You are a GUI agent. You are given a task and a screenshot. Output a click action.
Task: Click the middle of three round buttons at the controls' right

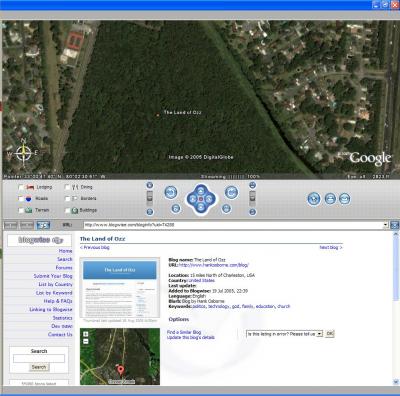coord(330,199)
